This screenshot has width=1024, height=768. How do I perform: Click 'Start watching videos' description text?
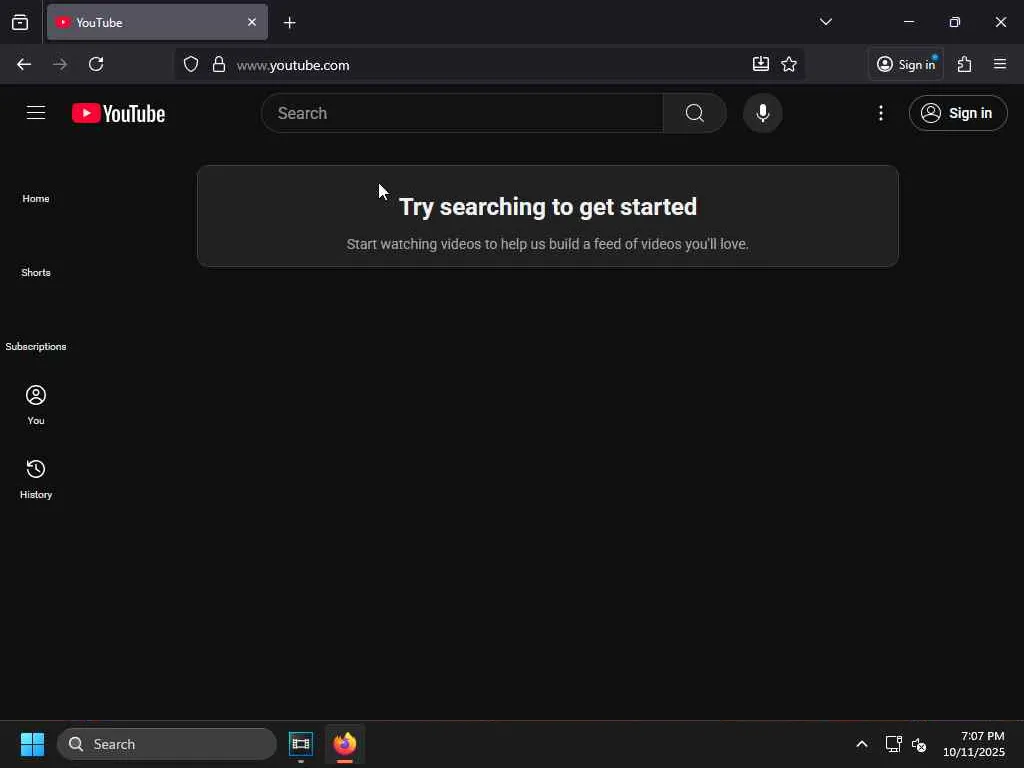click(x=548, y=244)
